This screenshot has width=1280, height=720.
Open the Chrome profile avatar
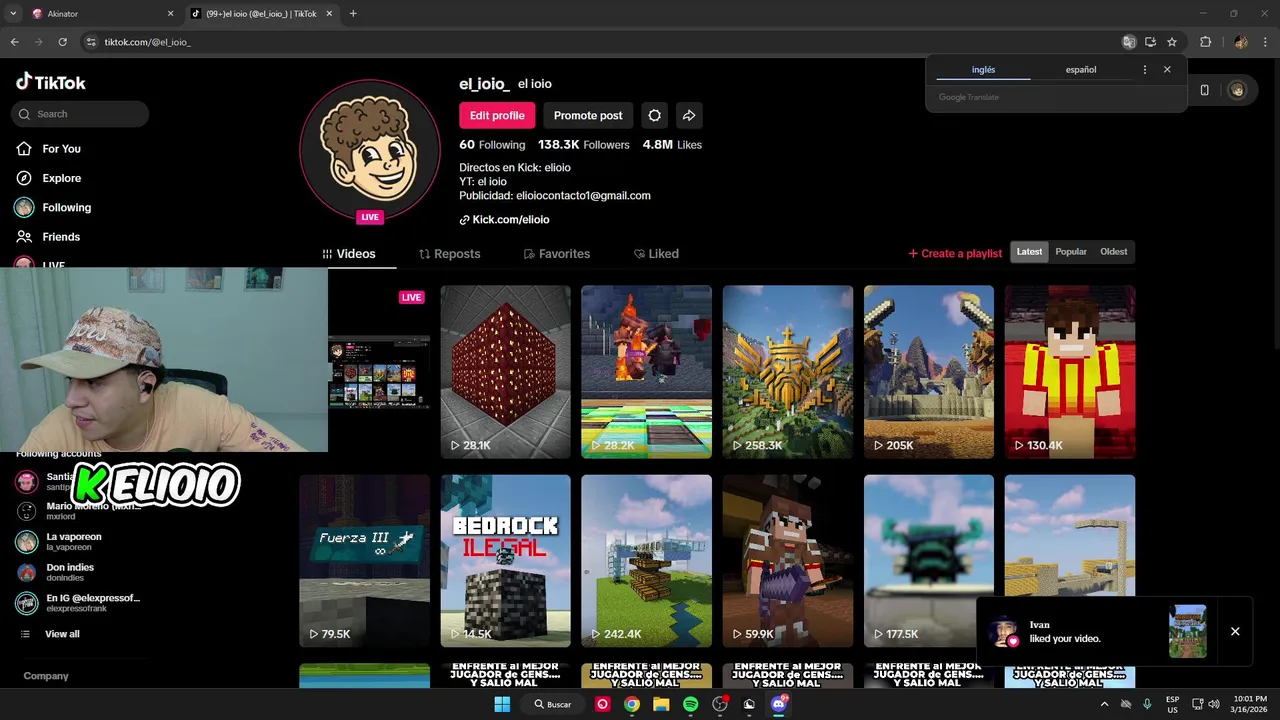(x=1241, y=42)
